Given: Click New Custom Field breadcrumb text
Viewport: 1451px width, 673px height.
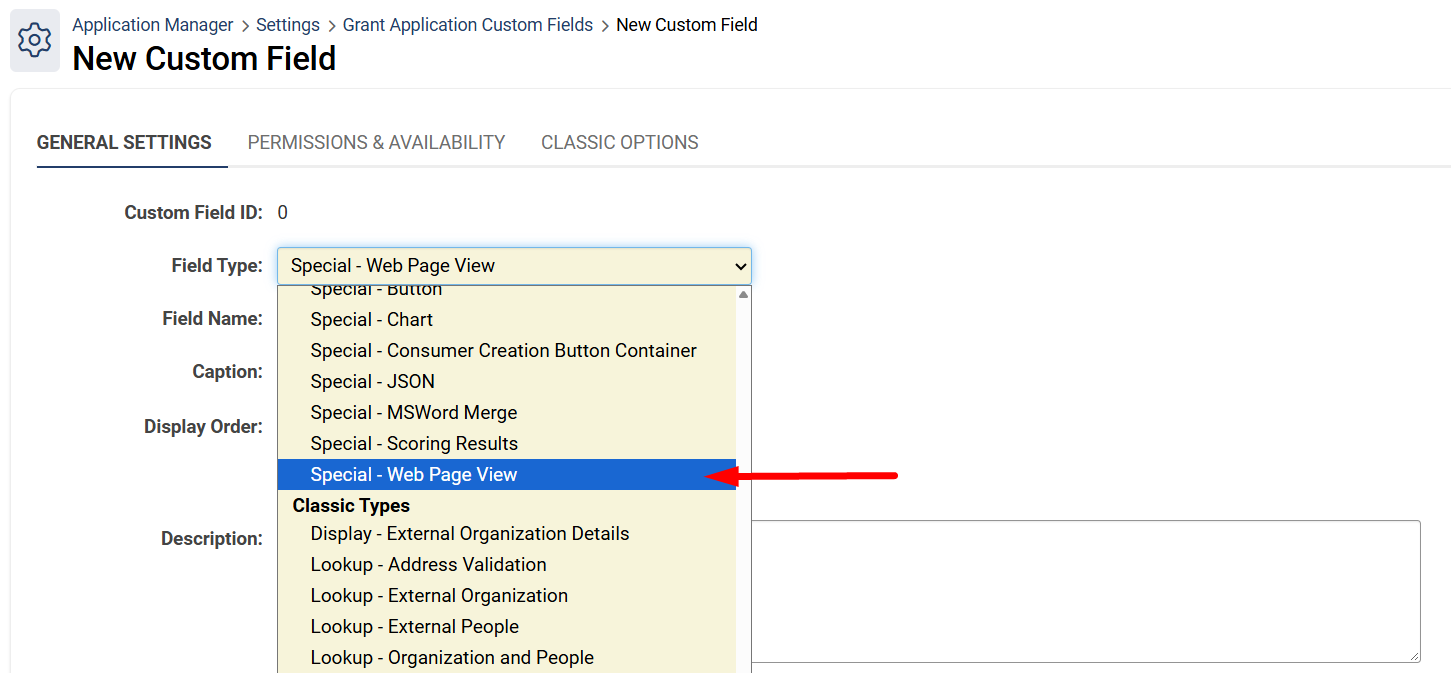Looking at the screenshot, I should (687, 25).
